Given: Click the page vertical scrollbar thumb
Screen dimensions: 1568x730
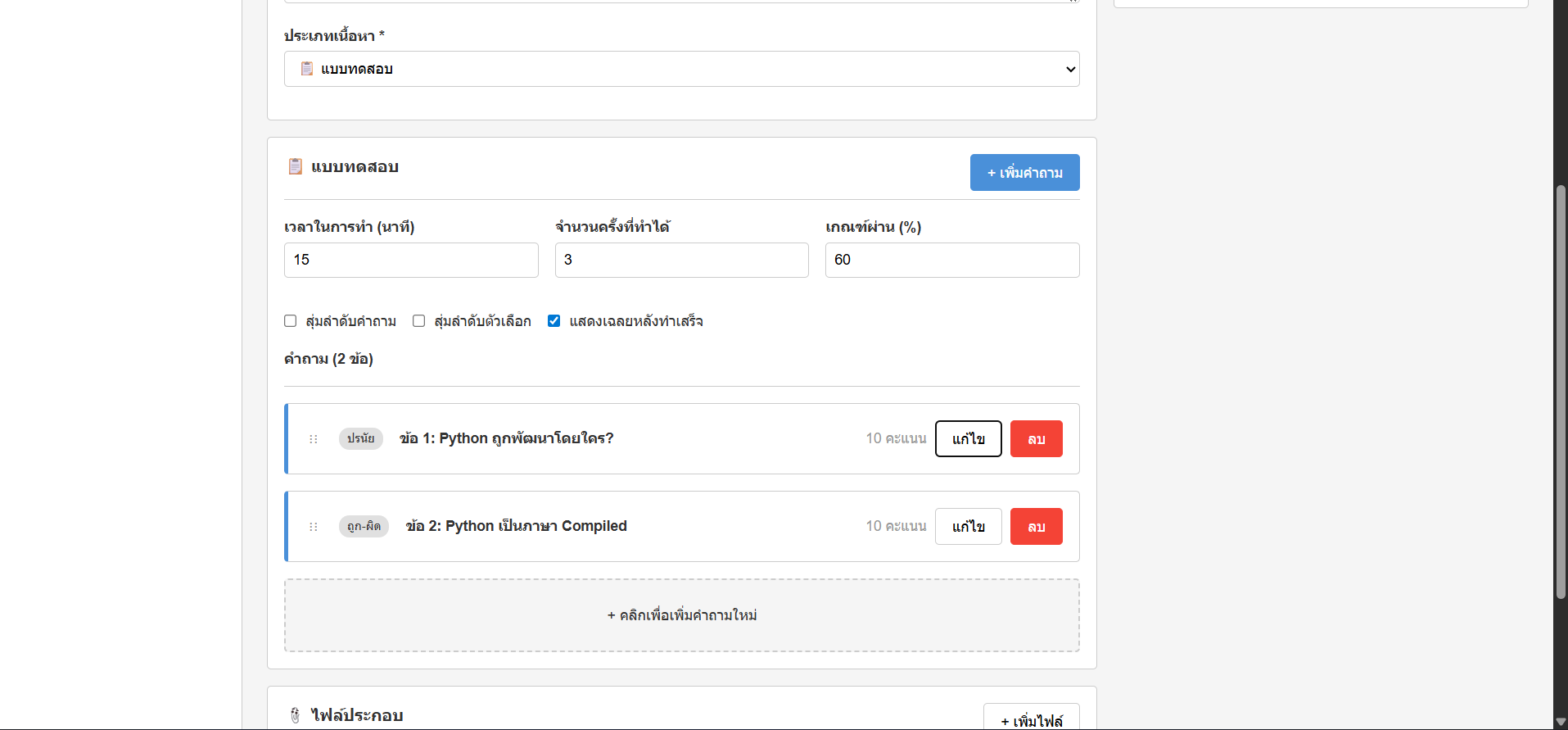Looking at the screenshot, I should coord(1561,393).
